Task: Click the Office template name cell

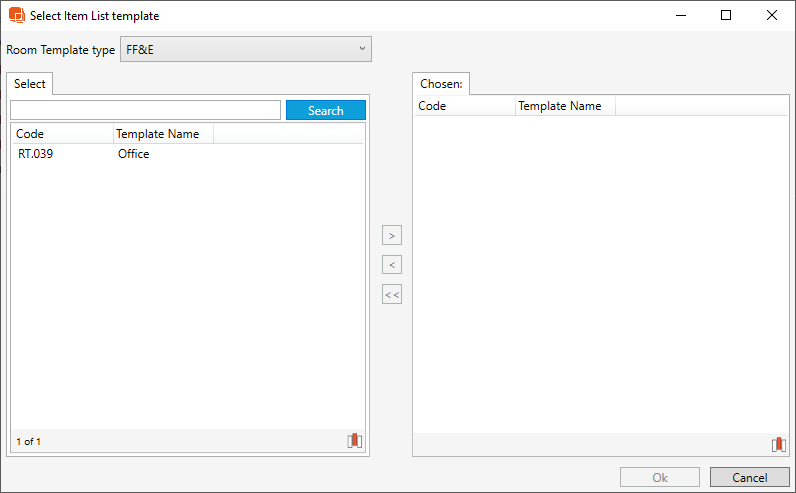Action: [134, 154]
